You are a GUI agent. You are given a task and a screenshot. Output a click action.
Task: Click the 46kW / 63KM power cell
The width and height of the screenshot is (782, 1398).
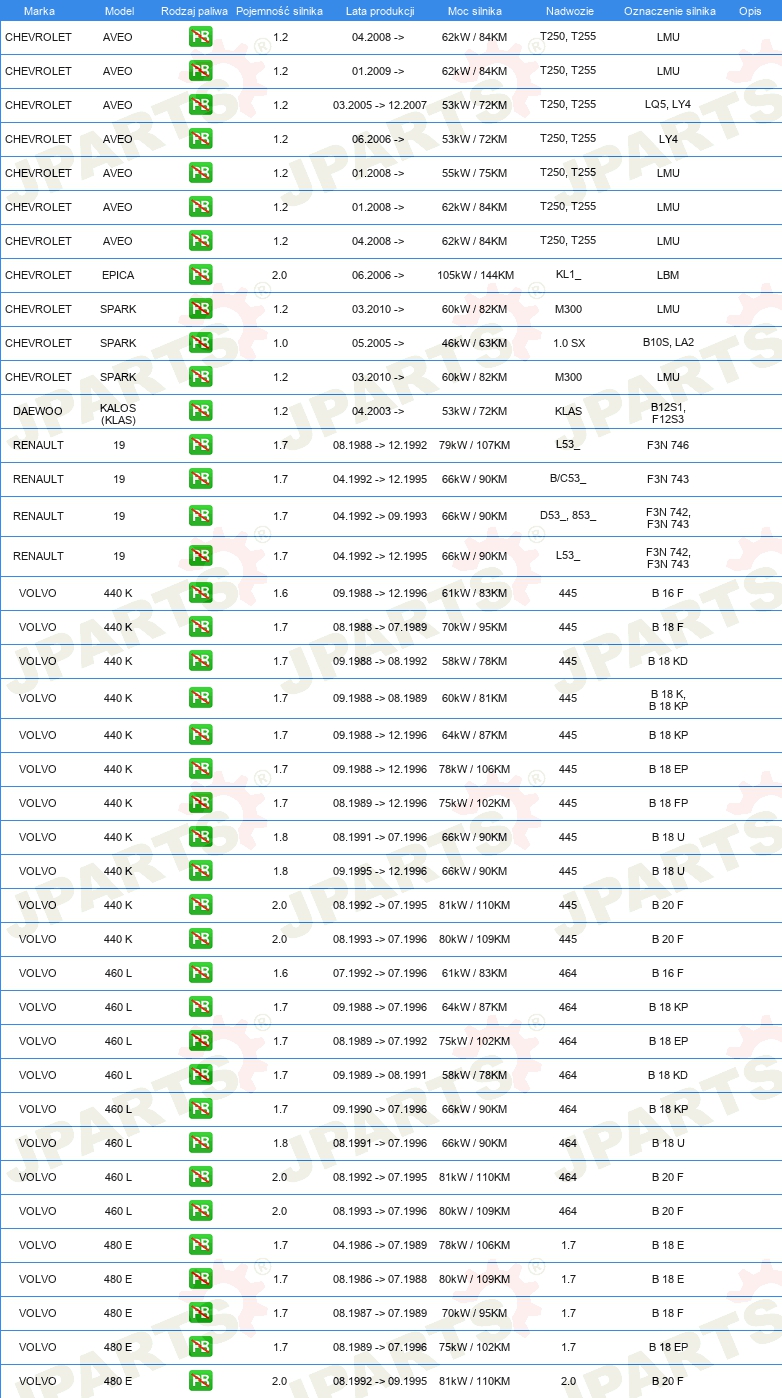click(x=475, y=343)
